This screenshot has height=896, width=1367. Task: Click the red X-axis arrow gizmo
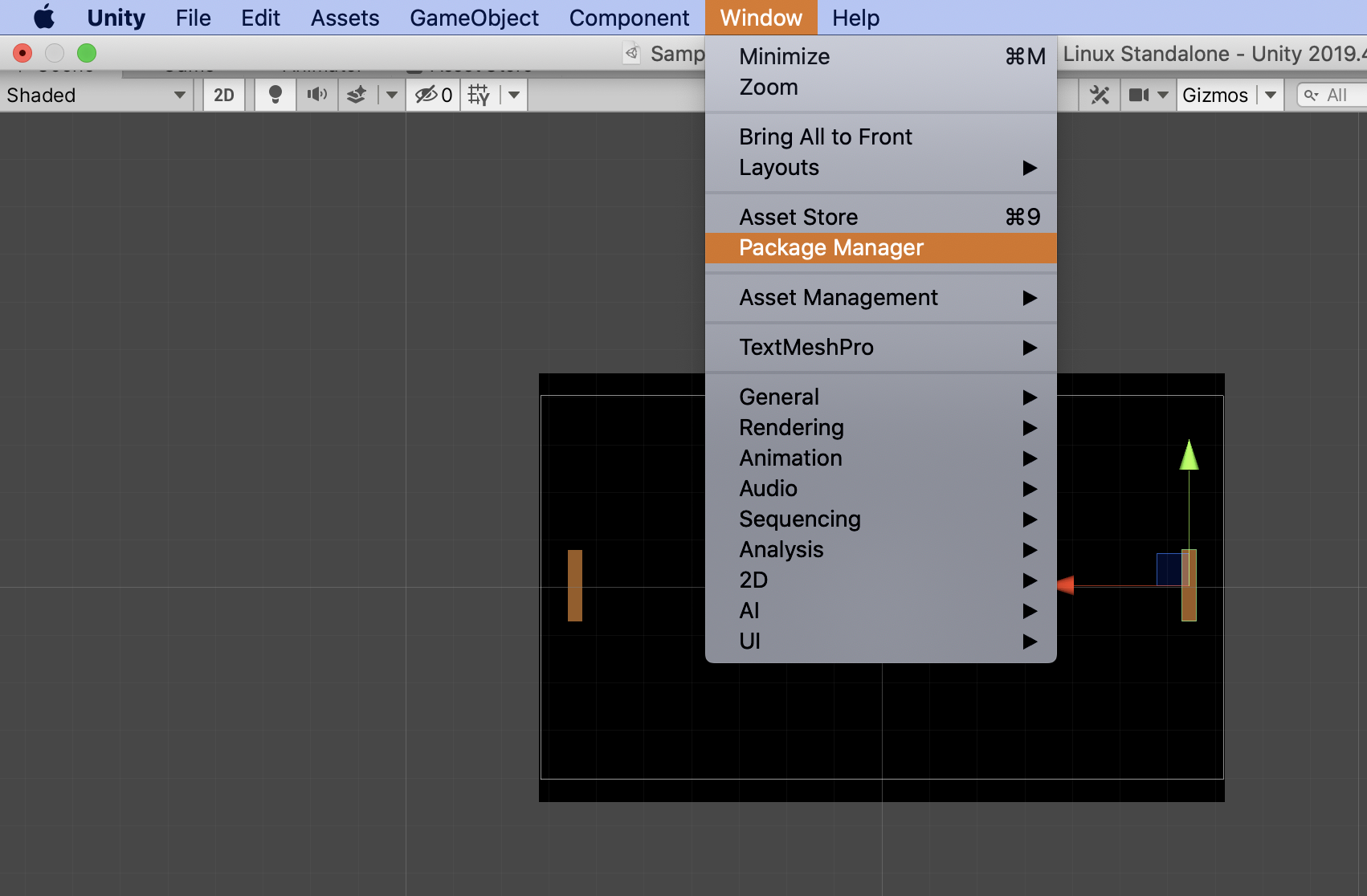[1066, 584]
